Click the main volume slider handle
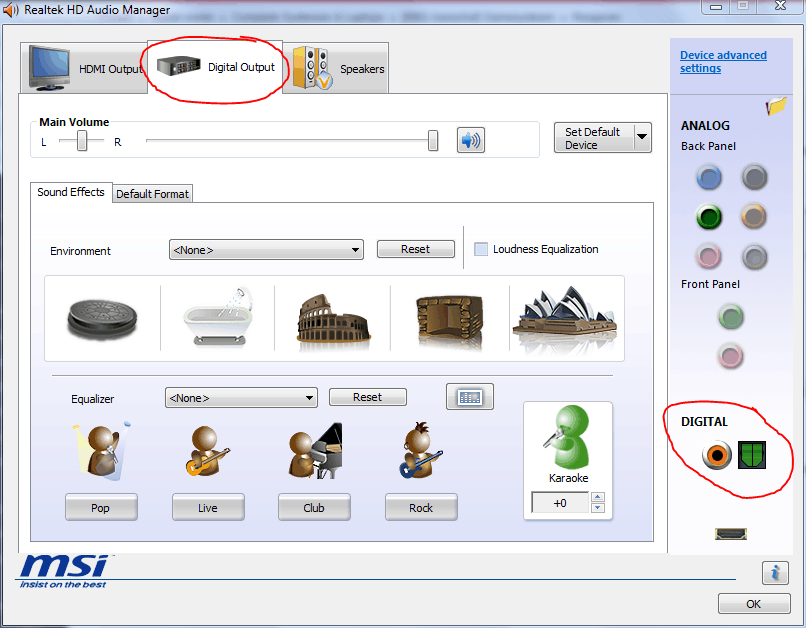Screen dimensions: 806x628 [x=433, y=140]
